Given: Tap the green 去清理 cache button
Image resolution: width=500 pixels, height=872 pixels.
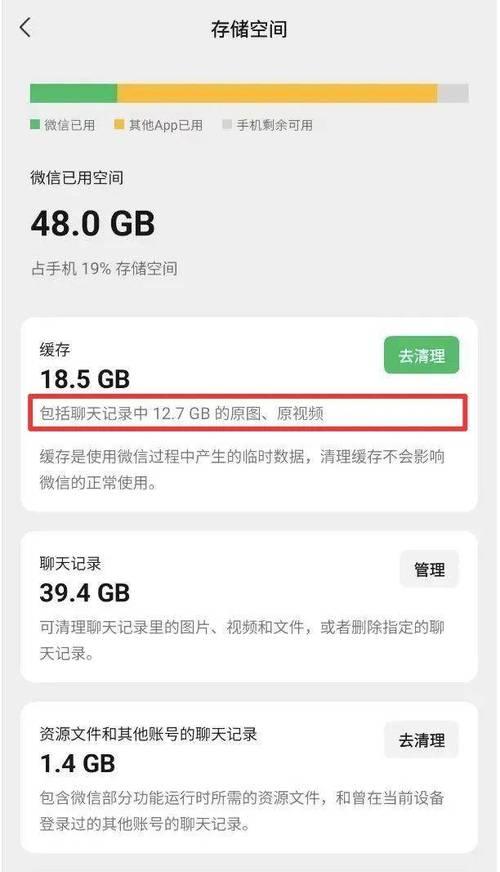Looking at the screenshot, I should click(x=422, y=355).
